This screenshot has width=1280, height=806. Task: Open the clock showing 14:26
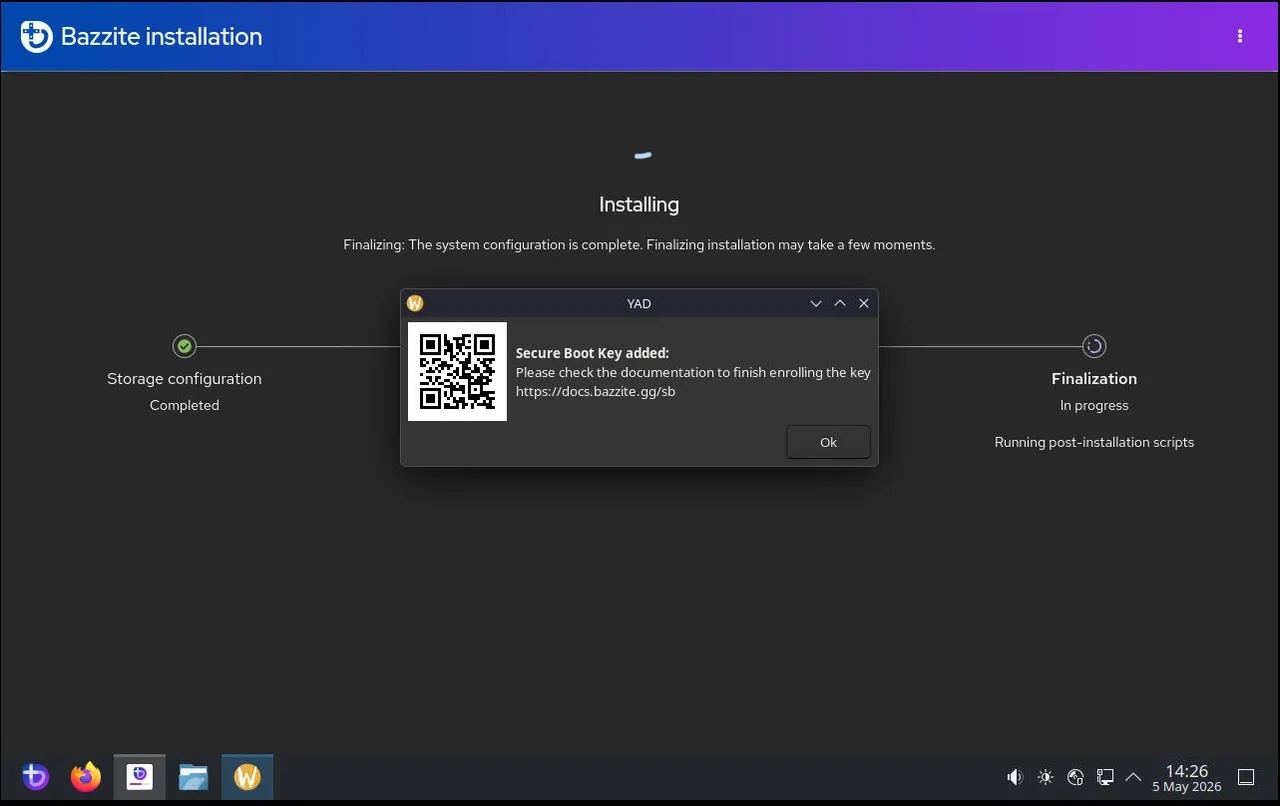pyautogui.click(x=1187, y=778)
